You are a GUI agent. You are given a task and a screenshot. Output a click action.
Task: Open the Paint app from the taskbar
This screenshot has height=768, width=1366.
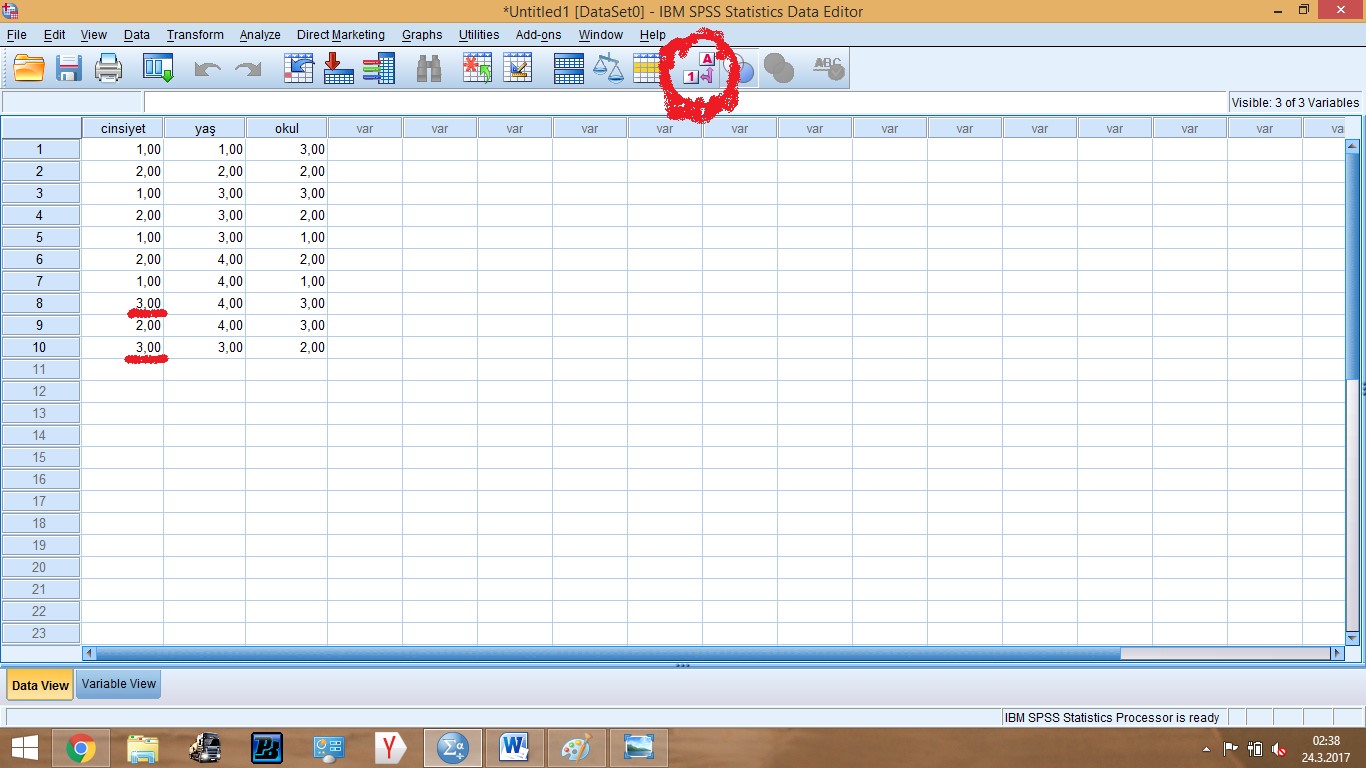tap(576, 748)
